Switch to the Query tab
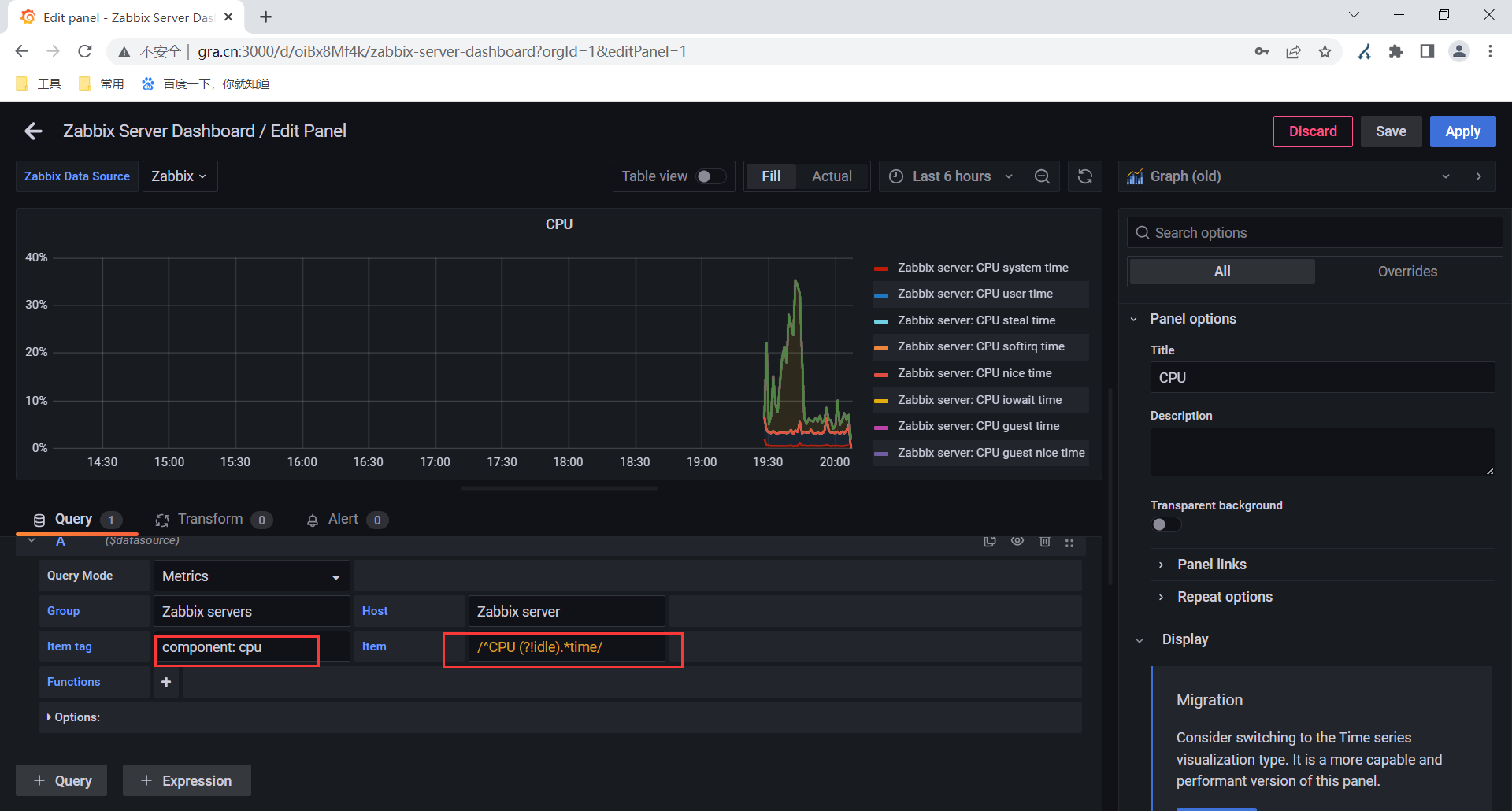The height and width of the screenshot is (811, 1512). pyautogui.click(x=76, y=520)
